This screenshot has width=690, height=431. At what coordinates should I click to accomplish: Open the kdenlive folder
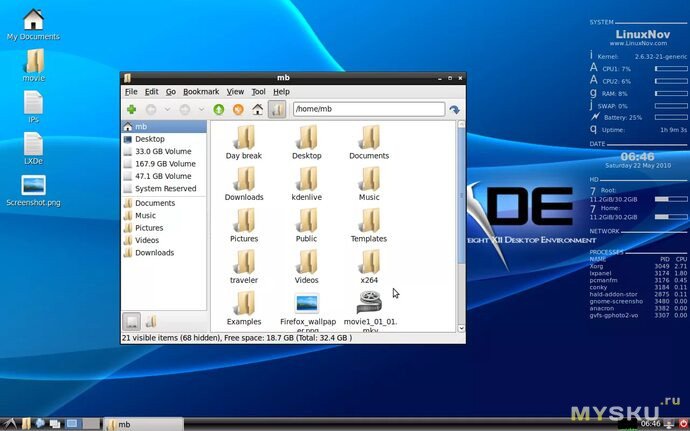[306, 184]
